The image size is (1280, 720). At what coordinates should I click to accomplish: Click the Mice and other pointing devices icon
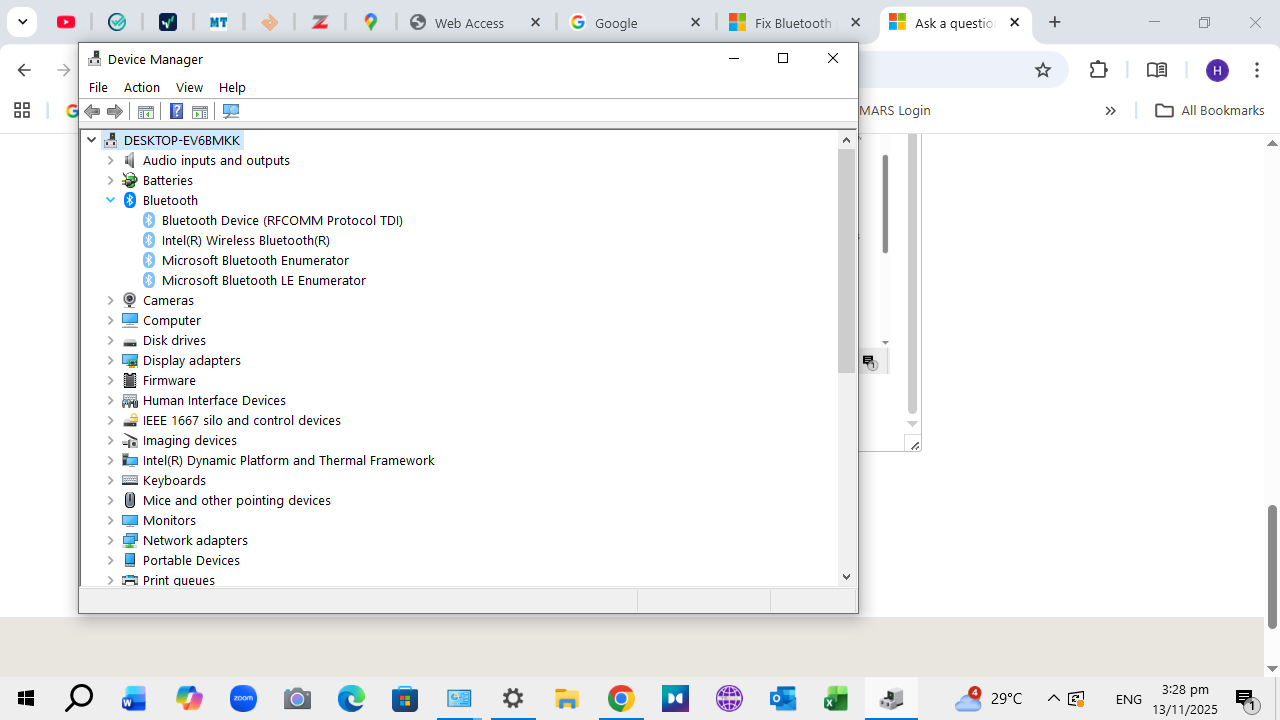point(130,500)
